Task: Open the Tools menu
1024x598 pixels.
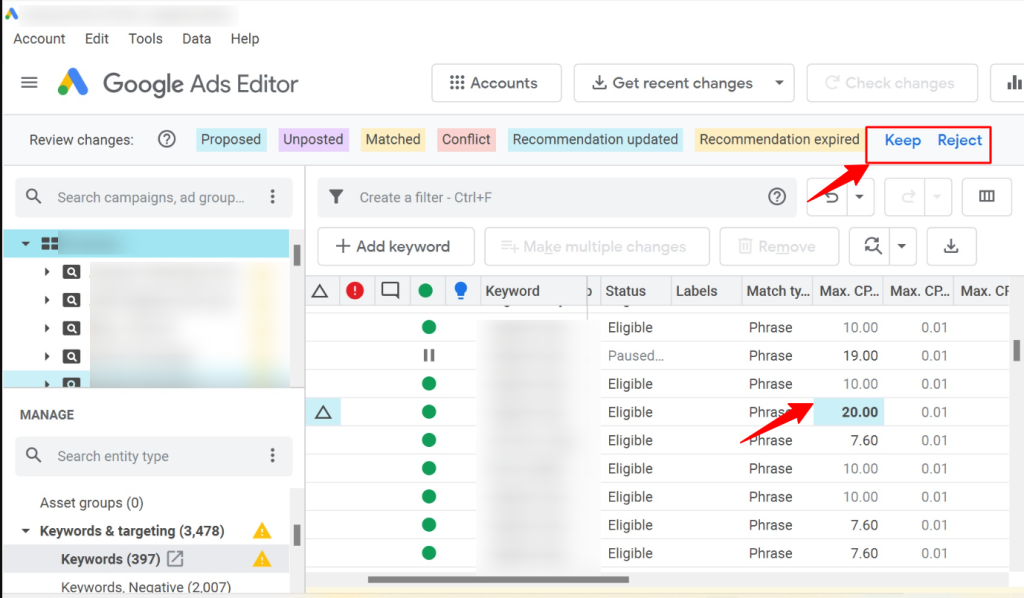Action: point(145,38)
